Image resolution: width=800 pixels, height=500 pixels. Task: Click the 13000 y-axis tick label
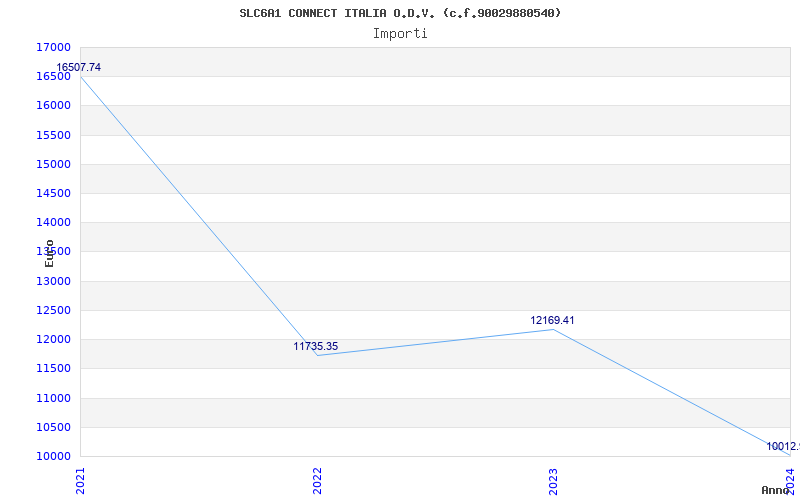(x=53, y=281)
